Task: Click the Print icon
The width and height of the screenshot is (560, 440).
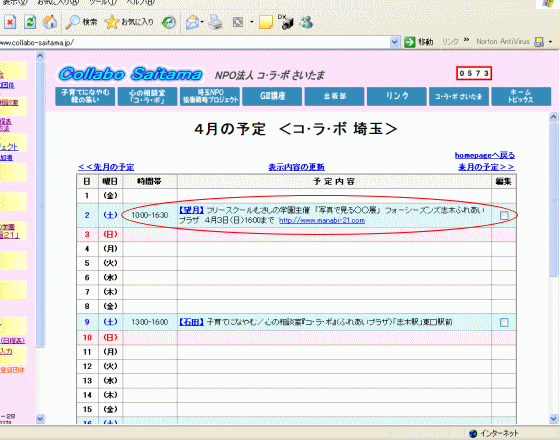Action: (x=215, y=22)
